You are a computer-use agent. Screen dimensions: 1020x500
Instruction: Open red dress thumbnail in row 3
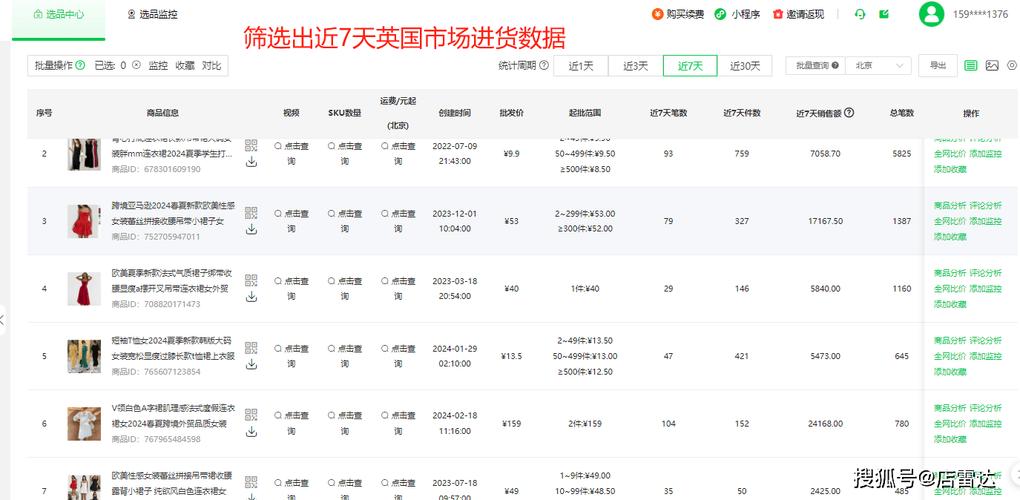pyautogui.click(x=84, y=221)
